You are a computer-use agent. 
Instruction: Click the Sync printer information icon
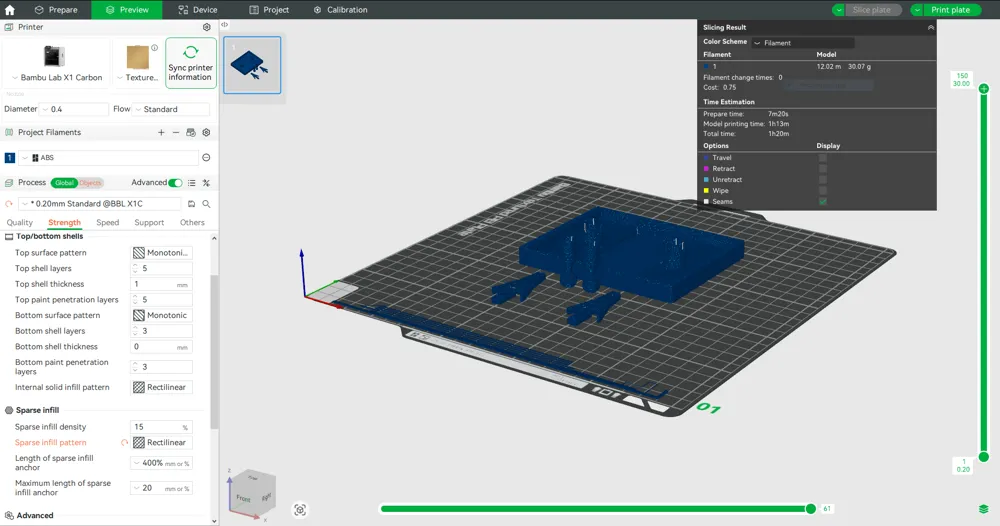[x=191, y=63]
